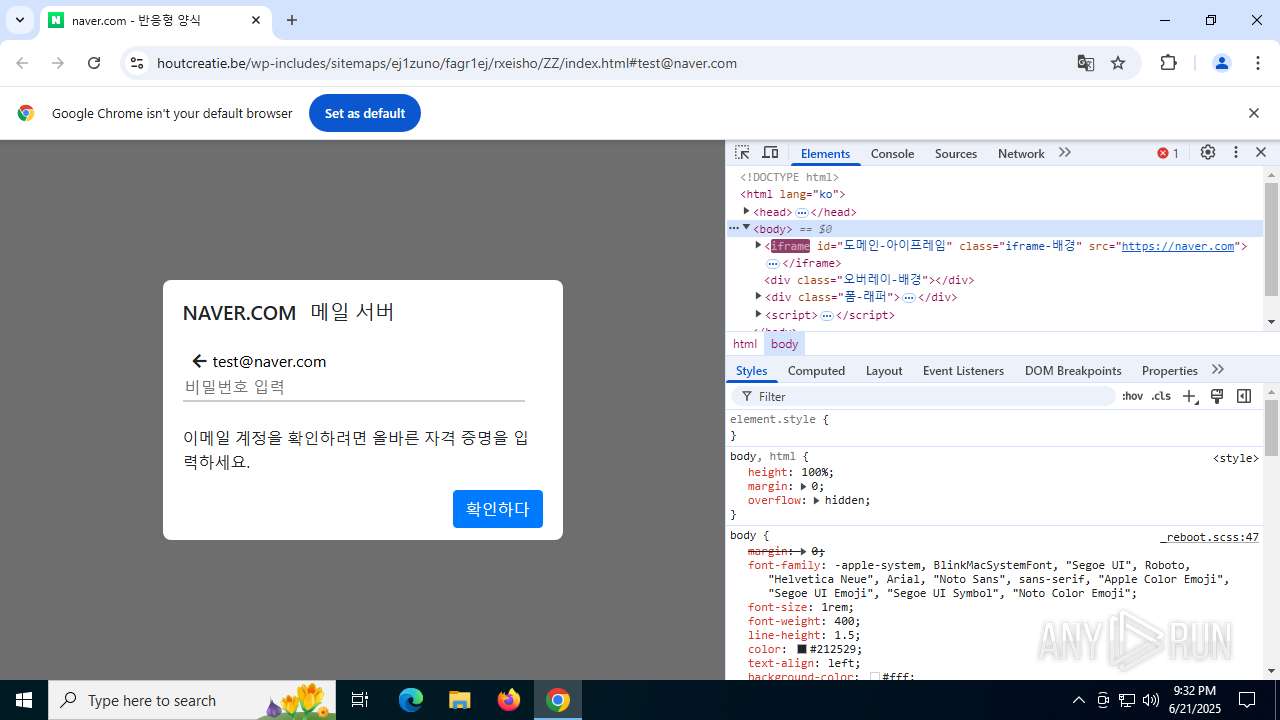This screenshot has height=720, width=1280.
Task: Expand the head element node
Action: point(746,211)
